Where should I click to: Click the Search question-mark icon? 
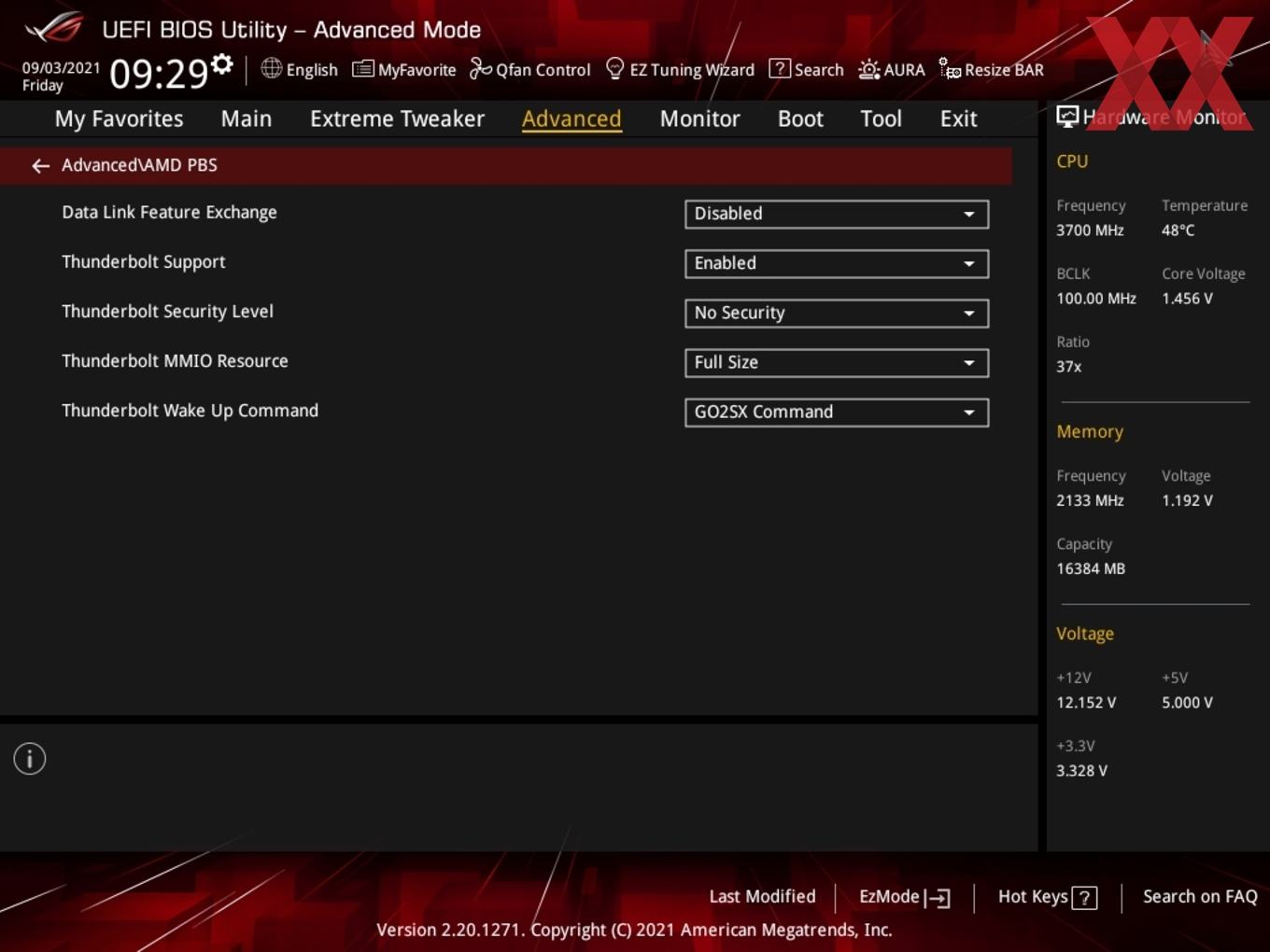click(779, 68)
